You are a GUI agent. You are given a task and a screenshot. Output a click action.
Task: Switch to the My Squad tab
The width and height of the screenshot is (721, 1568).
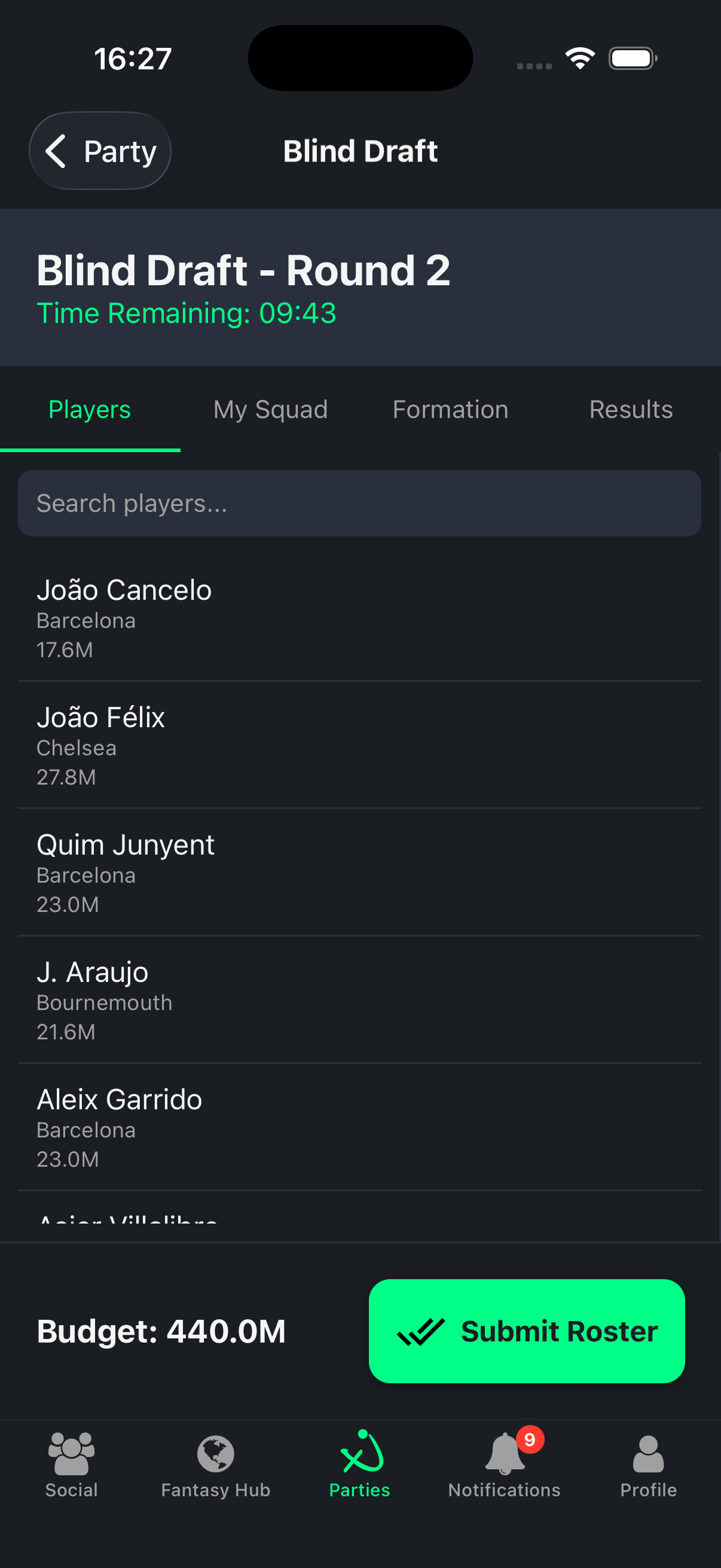[x=270, y=410]
